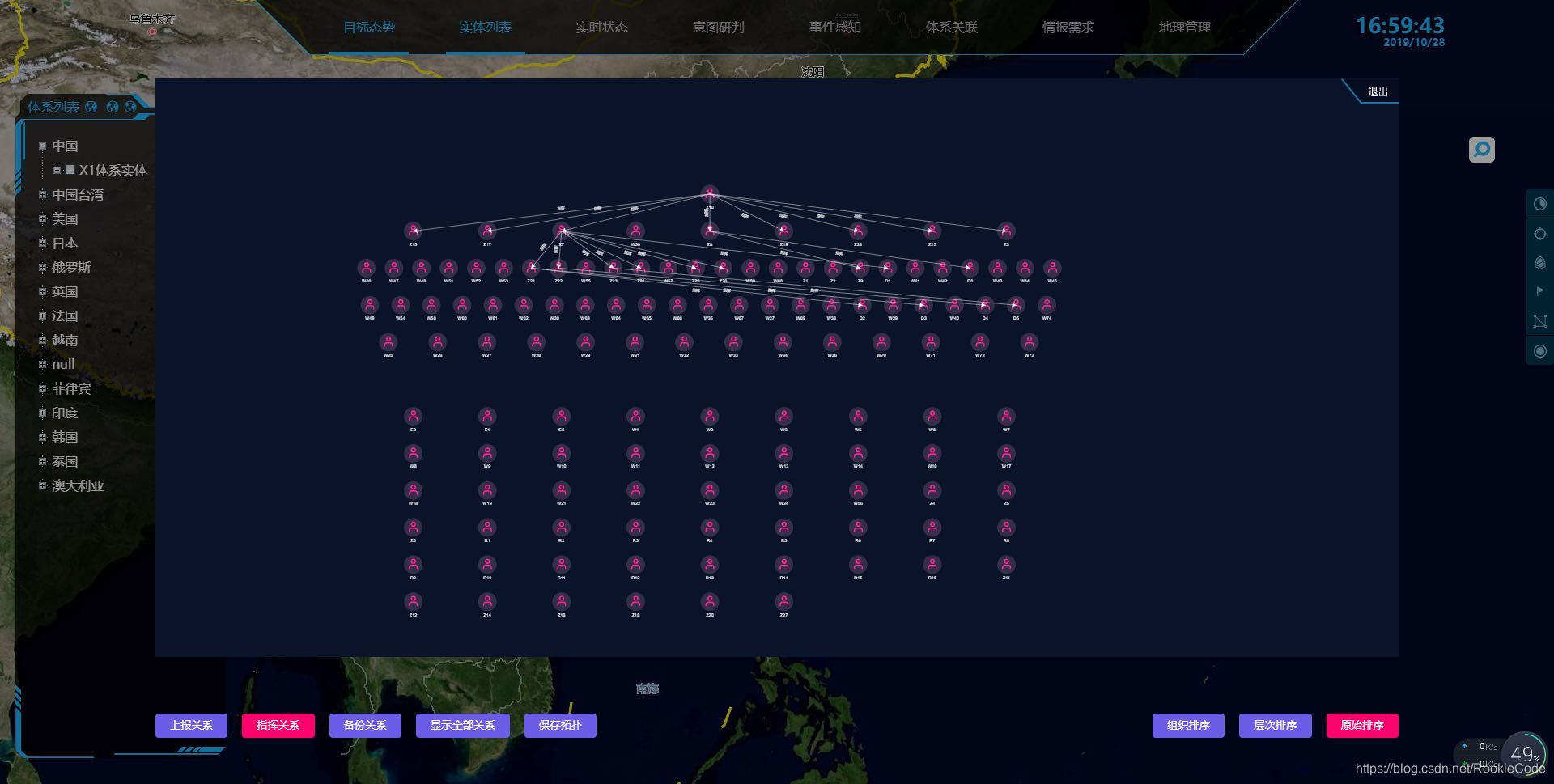
Task: Click the 原始排序 button
Action: click(1362, 725)
